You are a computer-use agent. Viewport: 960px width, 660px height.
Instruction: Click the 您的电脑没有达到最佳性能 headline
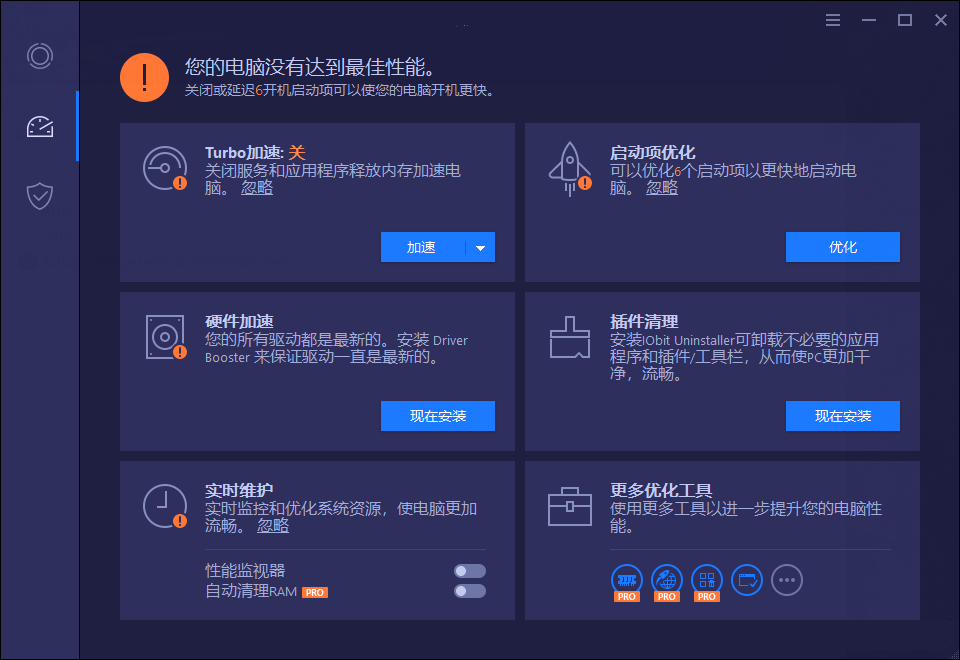310,67
